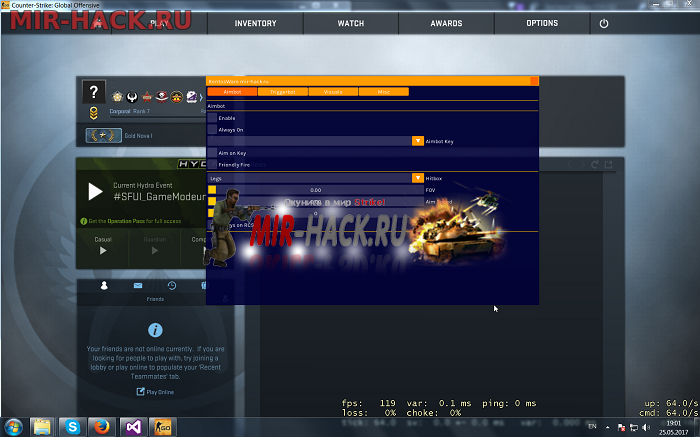Open the invites envelope icon
The image size is (700, 437).
tap(138, 286)
